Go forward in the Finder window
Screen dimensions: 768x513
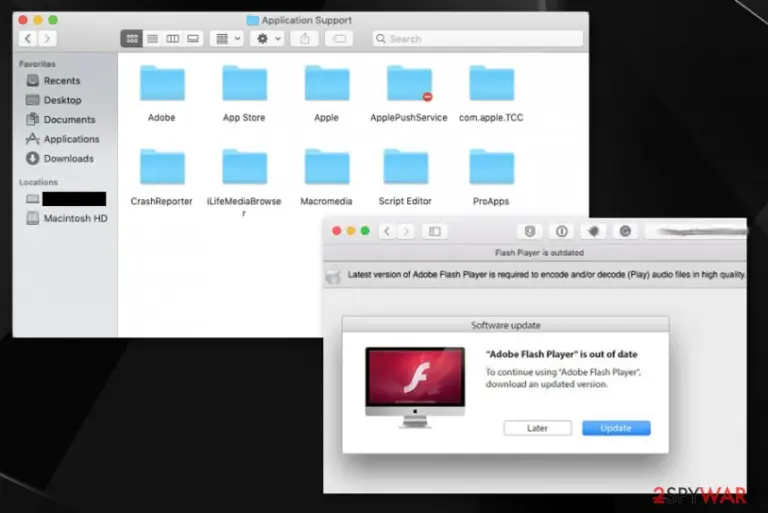47,39
